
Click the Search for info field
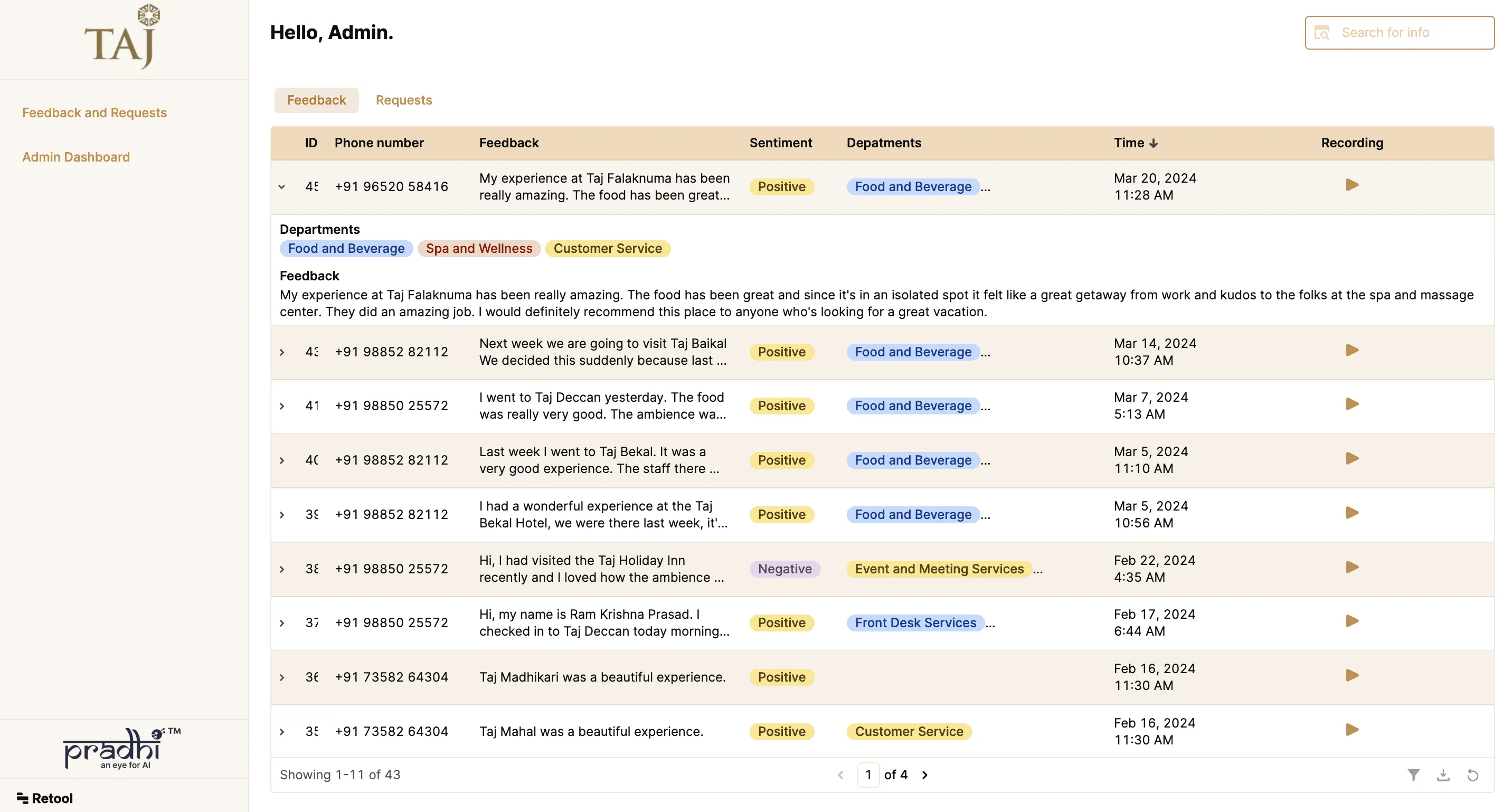[x=1400, y=33]
